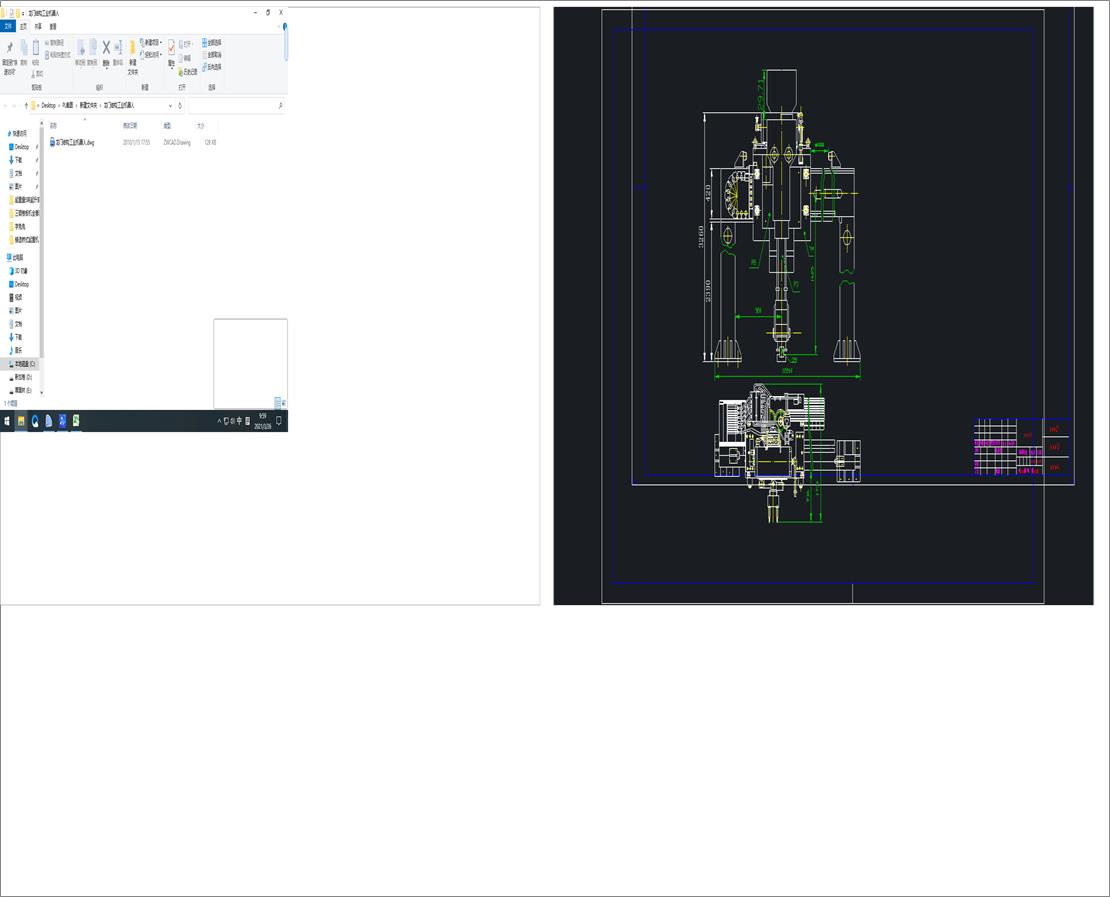Click the Start button on the taskbar
Screen dimensions: 1110x897
point(7,421)
